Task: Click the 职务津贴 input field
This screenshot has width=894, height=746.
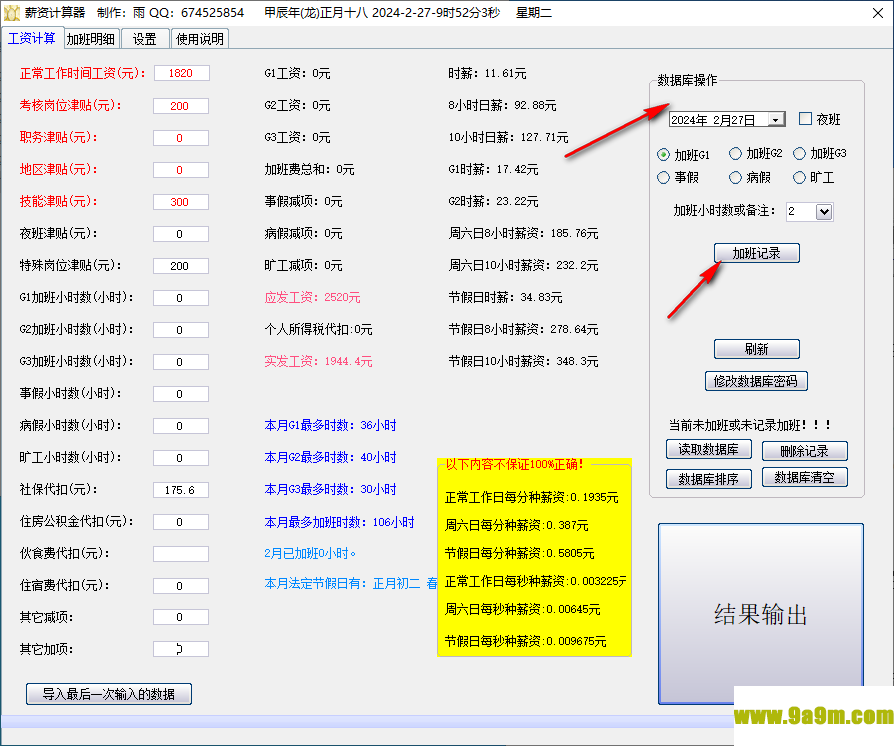Action: coord(181,138)
